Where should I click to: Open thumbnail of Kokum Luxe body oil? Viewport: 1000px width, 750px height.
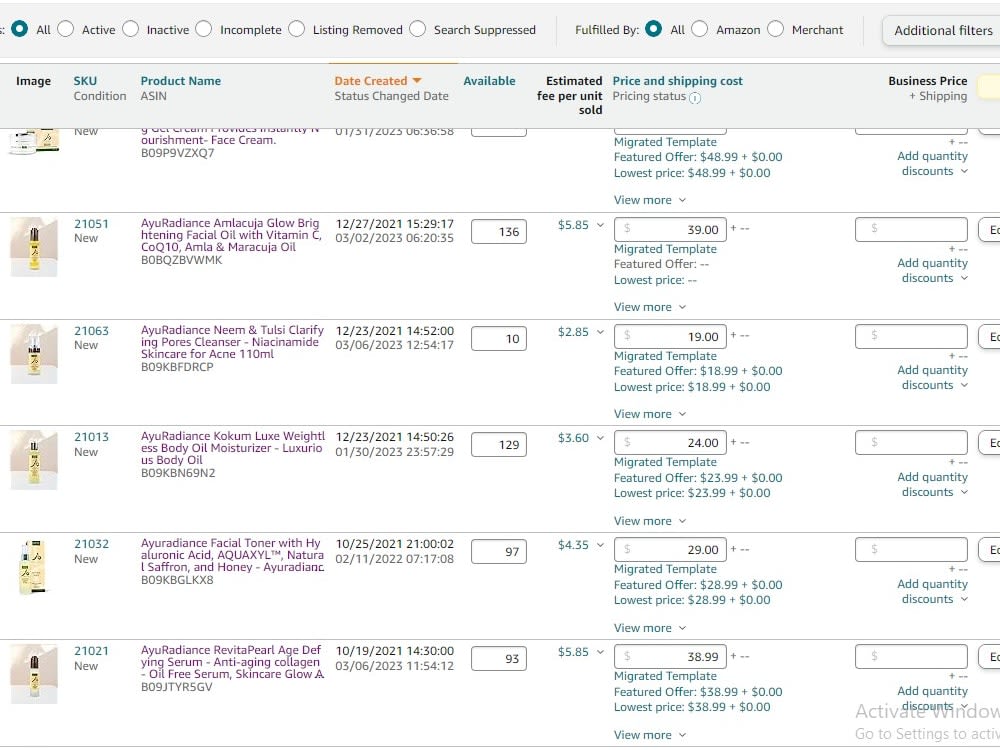pos(34,460)
